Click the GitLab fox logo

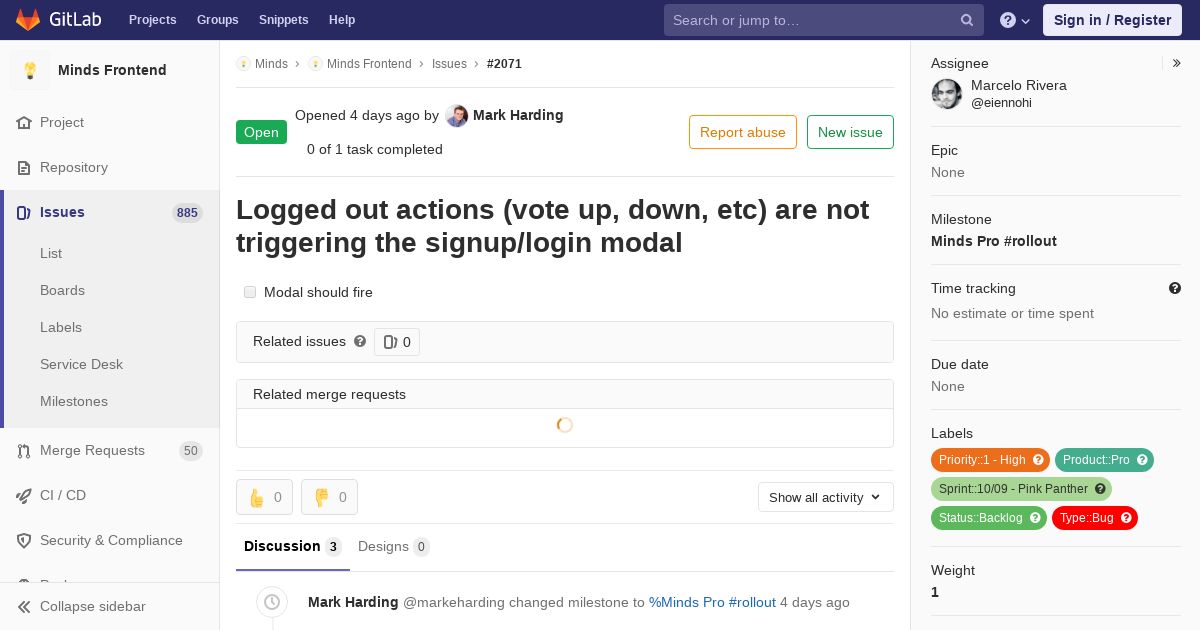[x=28, y=20]
